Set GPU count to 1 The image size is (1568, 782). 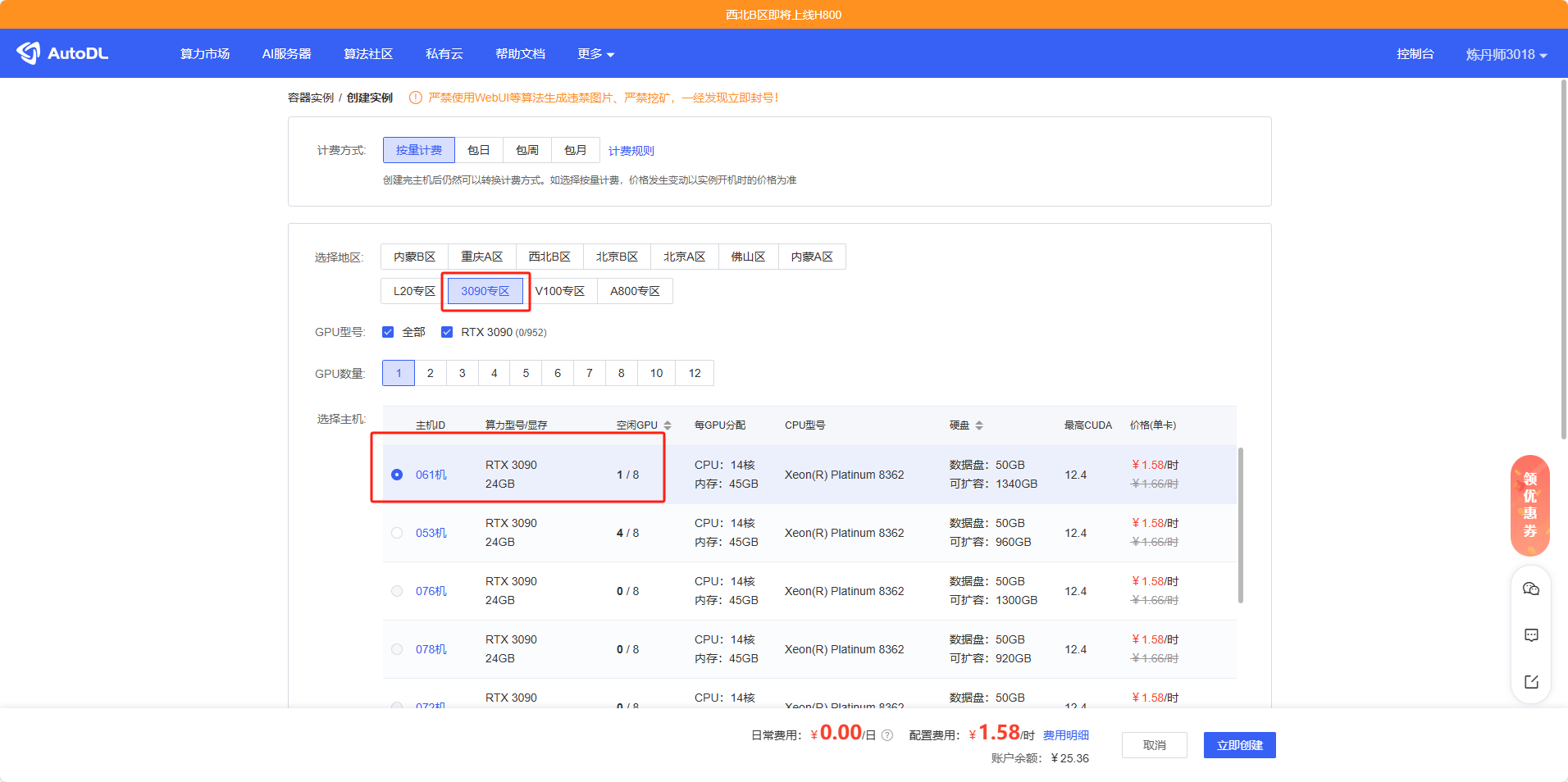click(399, 373)
